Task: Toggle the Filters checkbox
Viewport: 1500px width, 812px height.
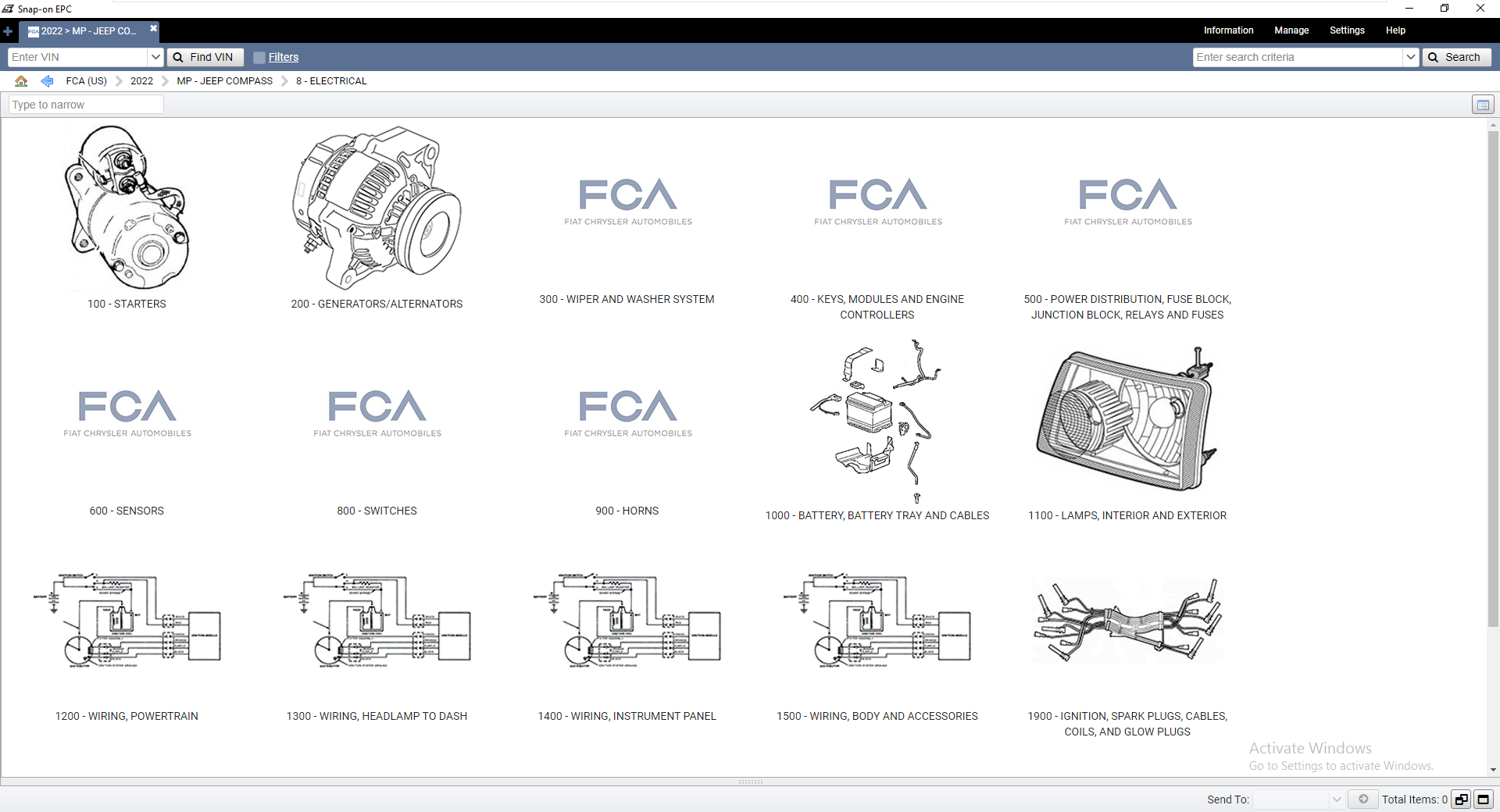Action: pos(259,57)
